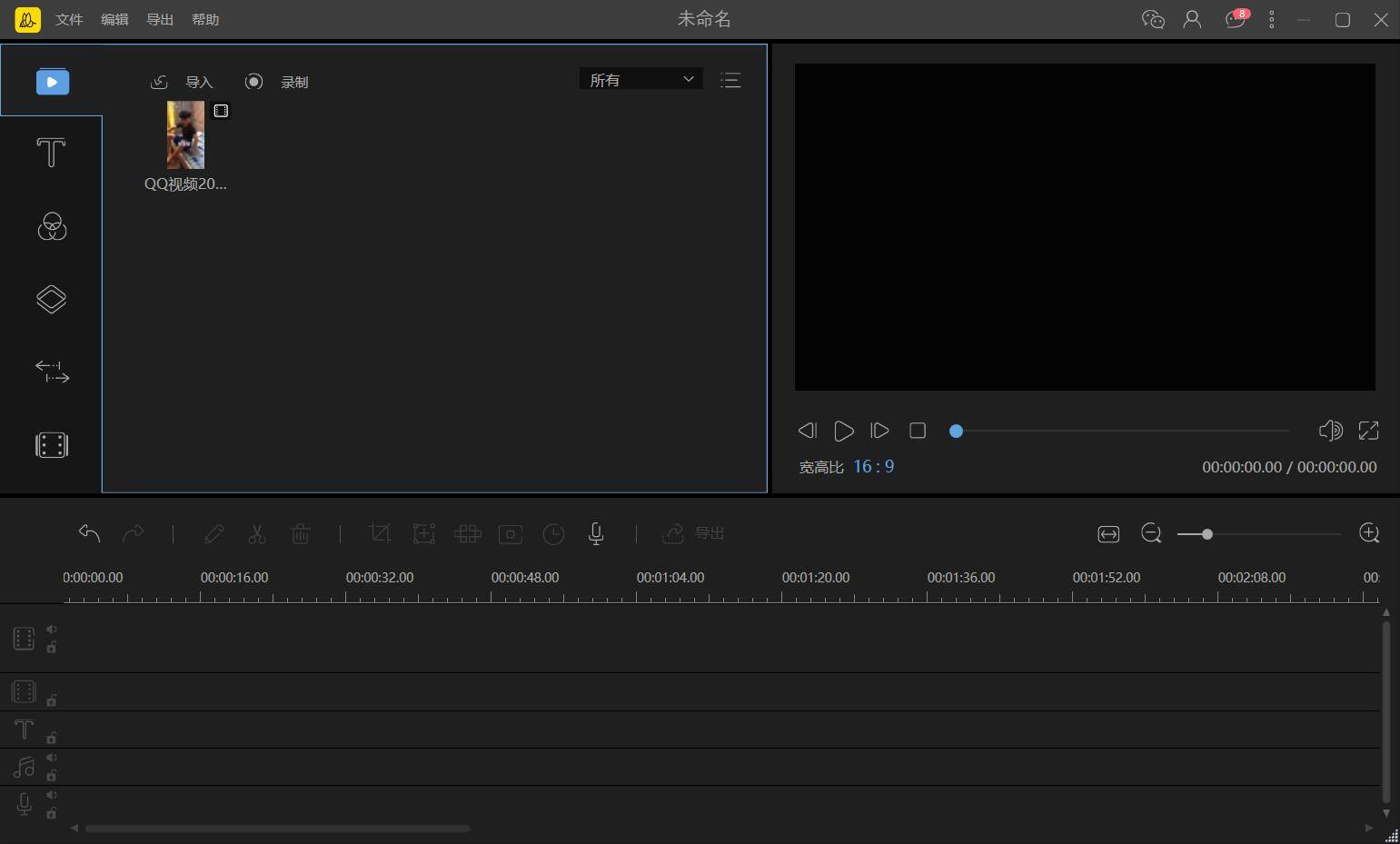Lock the text track

tap(51, 738)
